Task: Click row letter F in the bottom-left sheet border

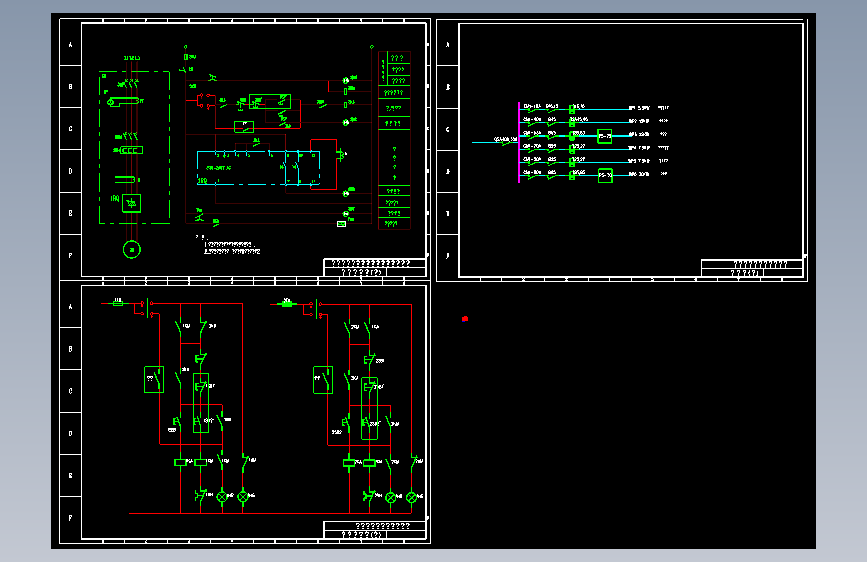Action: point(70,518)
